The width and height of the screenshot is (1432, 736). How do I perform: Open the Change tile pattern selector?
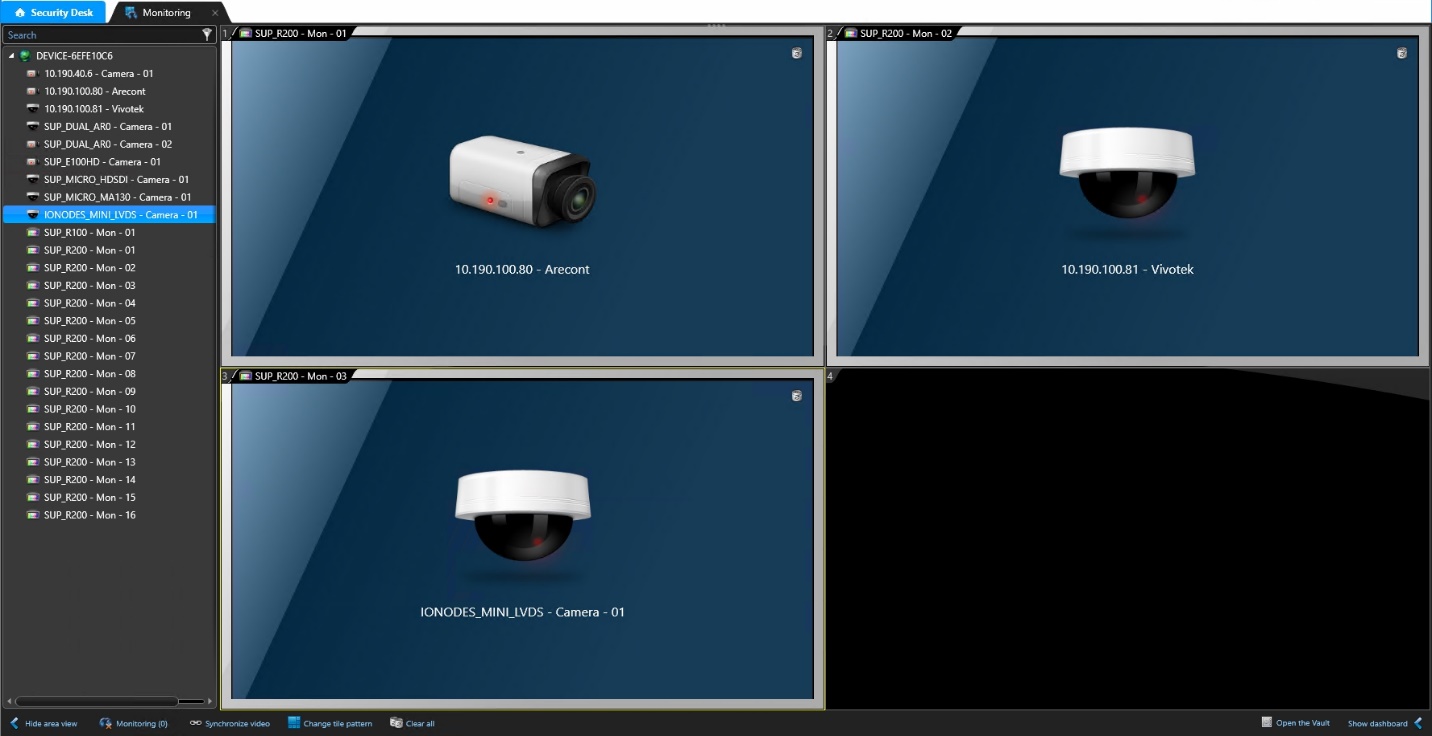pos(330,723)
